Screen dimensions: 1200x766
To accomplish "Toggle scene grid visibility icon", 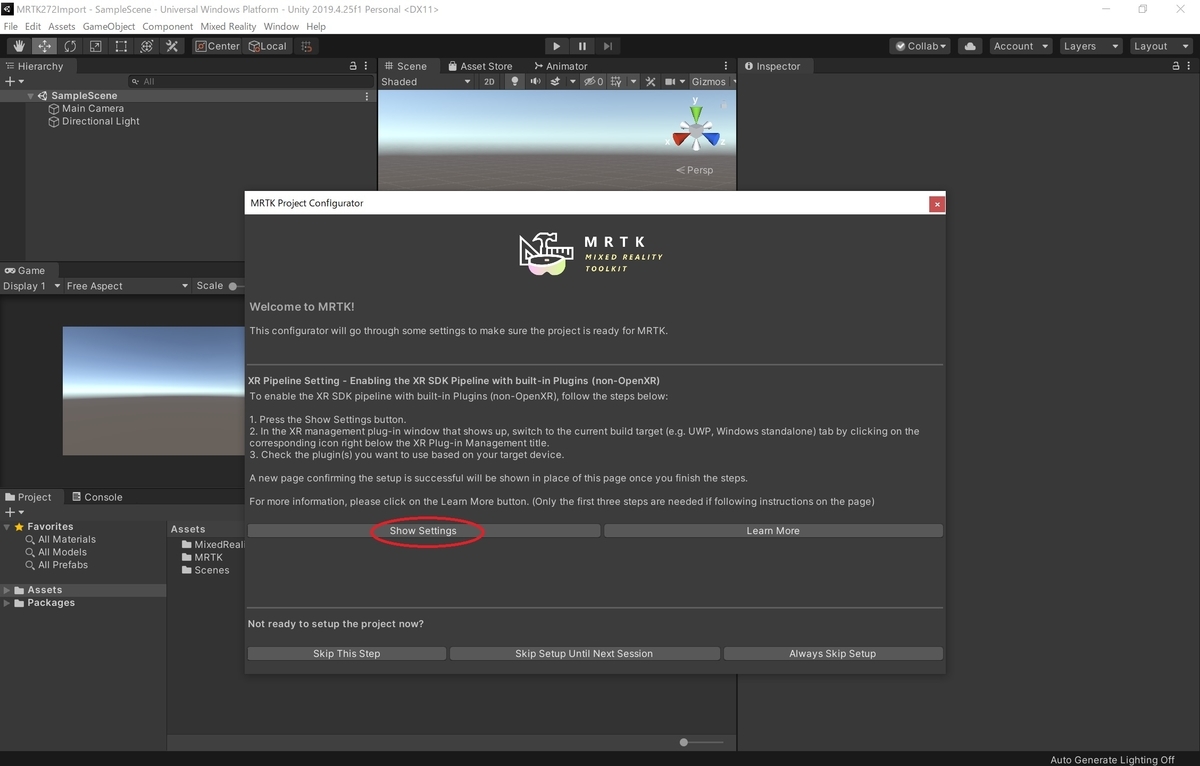I will click(616, 82).
